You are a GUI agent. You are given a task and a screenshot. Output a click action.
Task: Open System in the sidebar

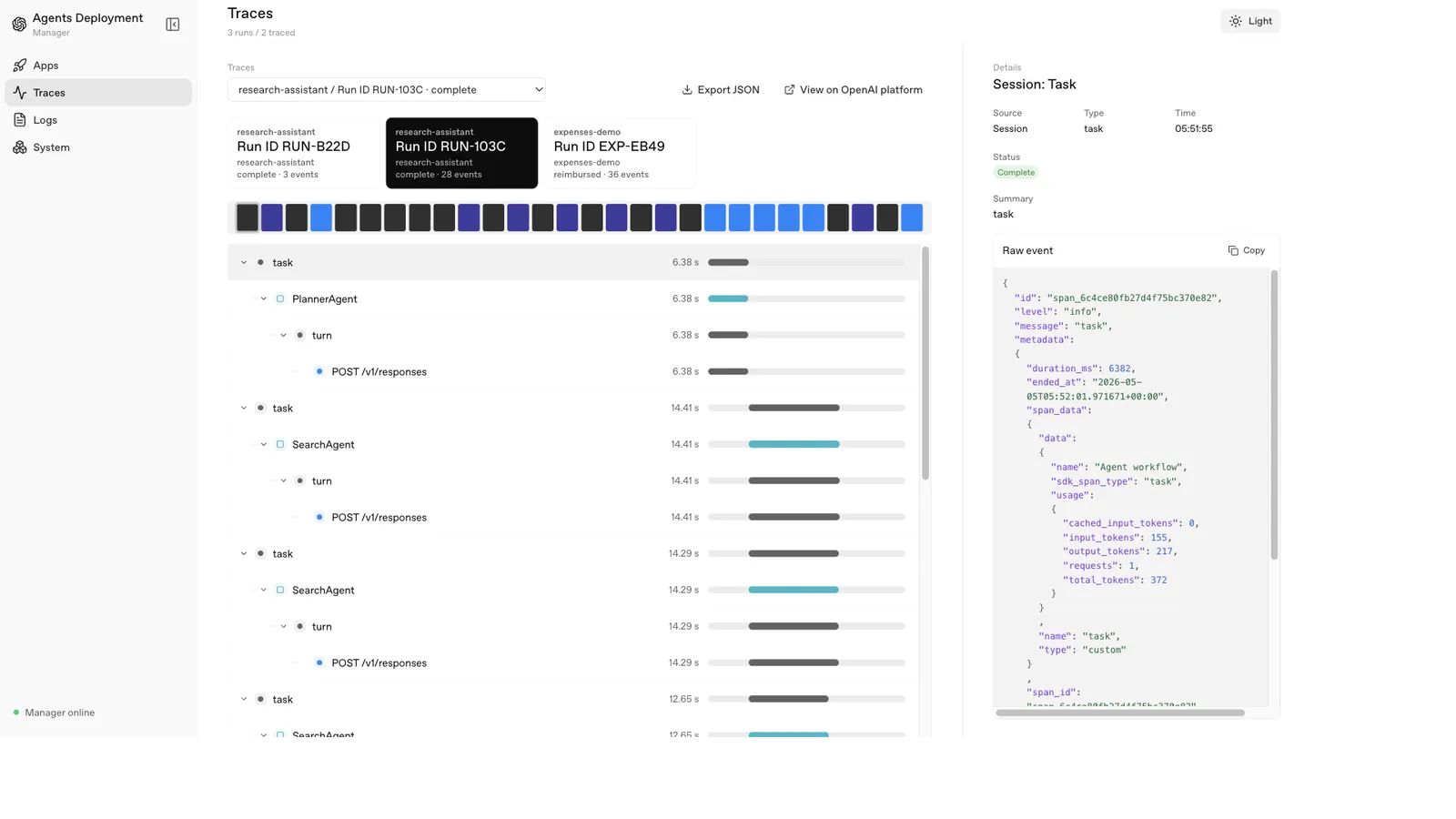point(98,147)
